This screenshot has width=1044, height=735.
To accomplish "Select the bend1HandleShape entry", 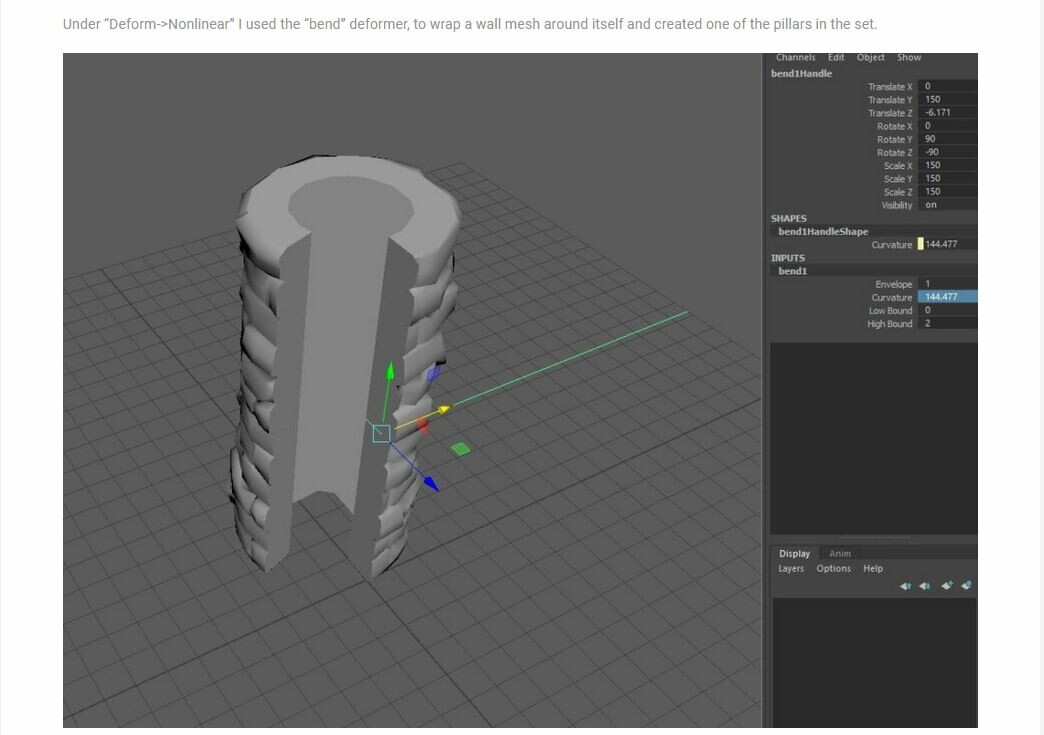I will tap(823, 232).
